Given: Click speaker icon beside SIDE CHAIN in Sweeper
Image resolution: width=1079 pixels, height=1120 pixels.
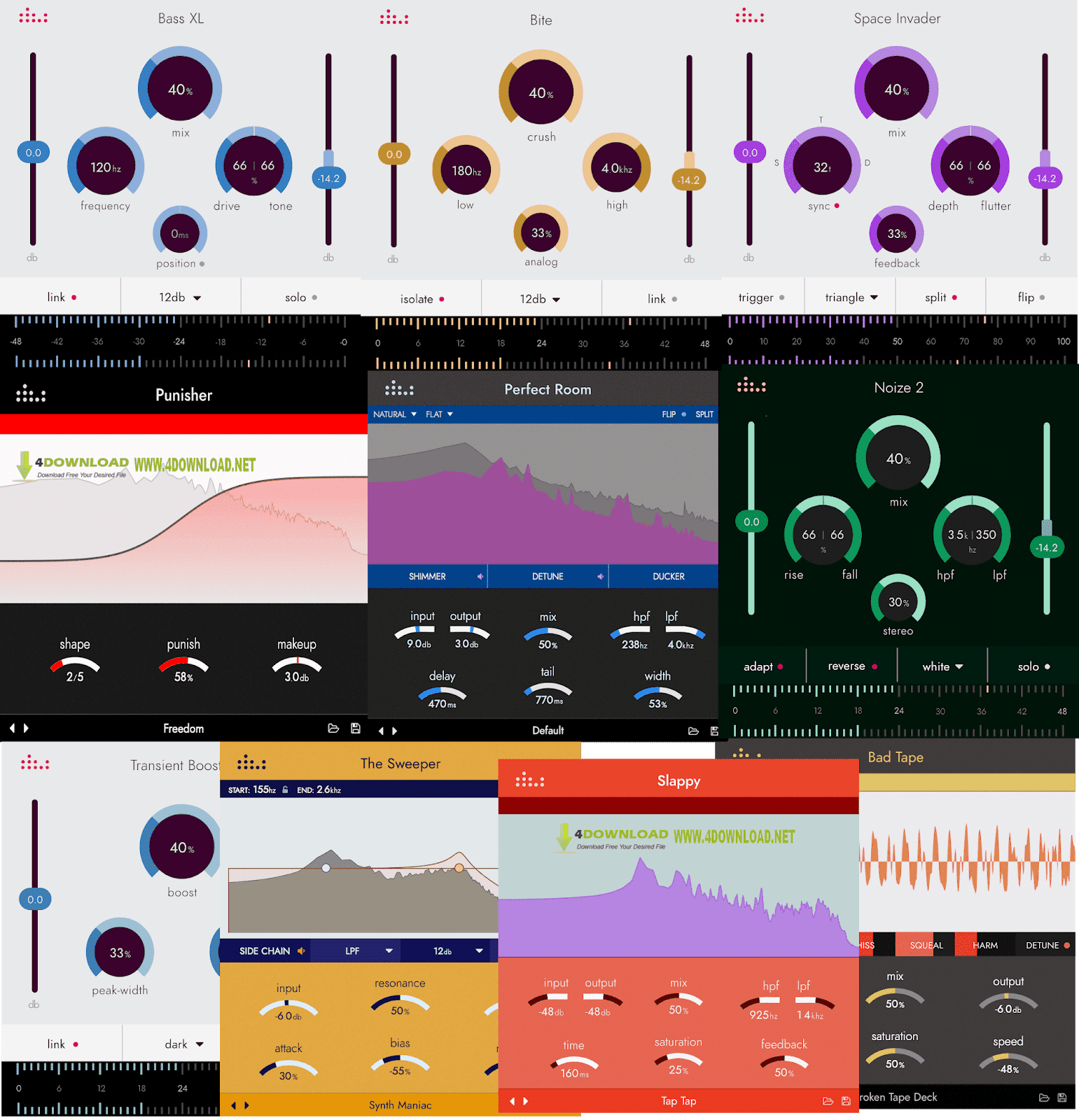Looking at the screenshot, I should click(301, 951).
